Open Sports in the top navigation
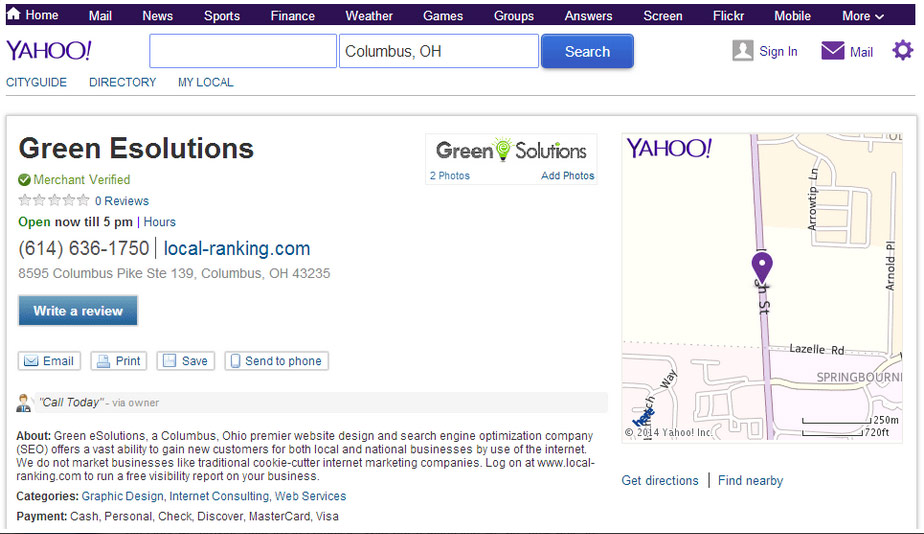Screen dimensions: 924x534 (x=222, y=16)
